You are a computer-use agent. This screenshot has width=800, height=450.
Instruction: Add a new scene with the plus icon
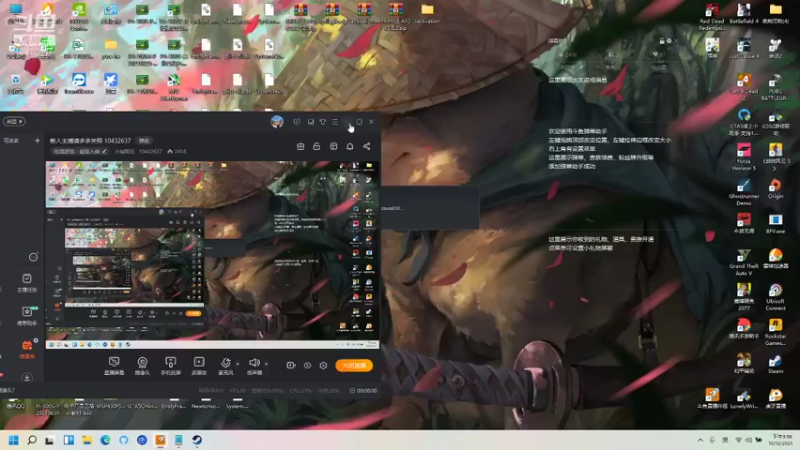click(x=37, y=140)
